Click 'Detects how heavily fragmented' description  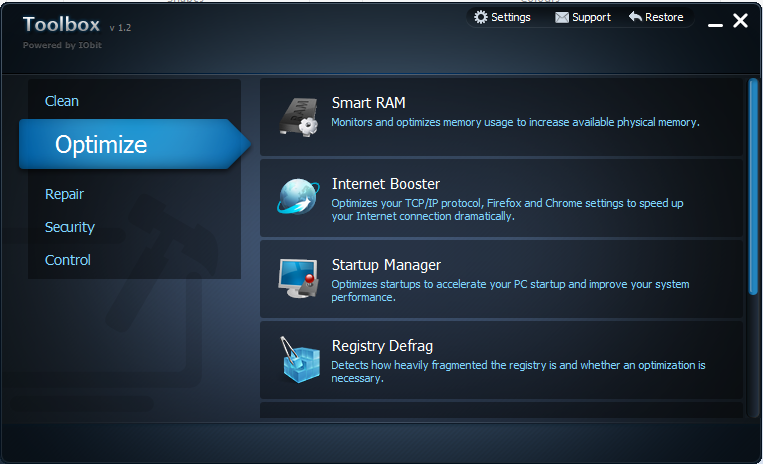518,372
